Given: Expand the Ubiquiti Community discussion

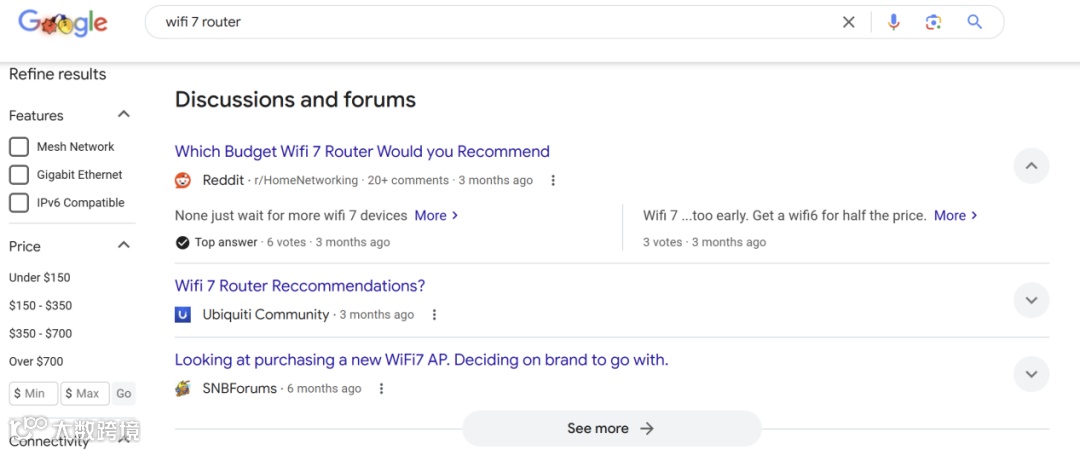Looking at the screenshot, I should click(1031, 300).
